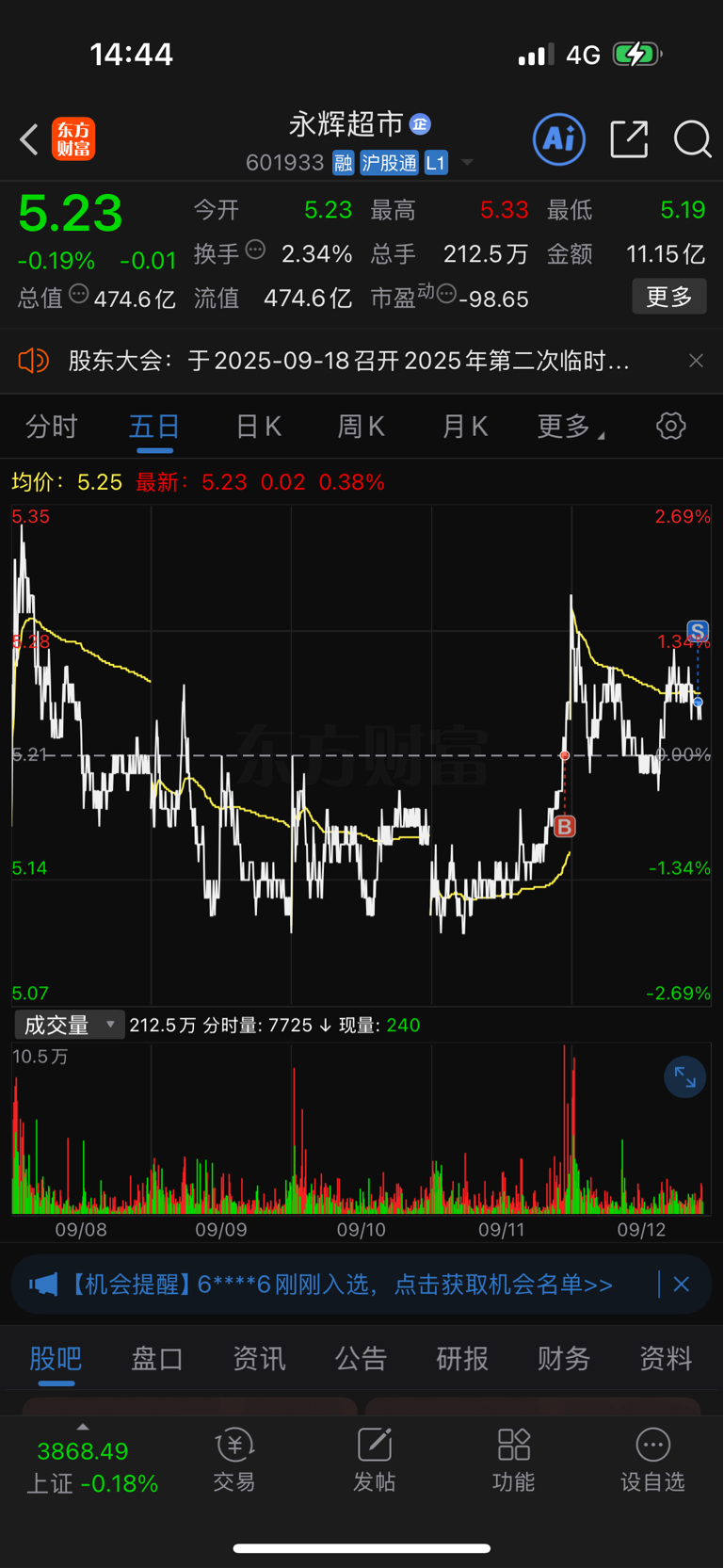The image size is (724, 1568).
Task: Switch to 月K chart tab
Action: (x=465, y=427)
